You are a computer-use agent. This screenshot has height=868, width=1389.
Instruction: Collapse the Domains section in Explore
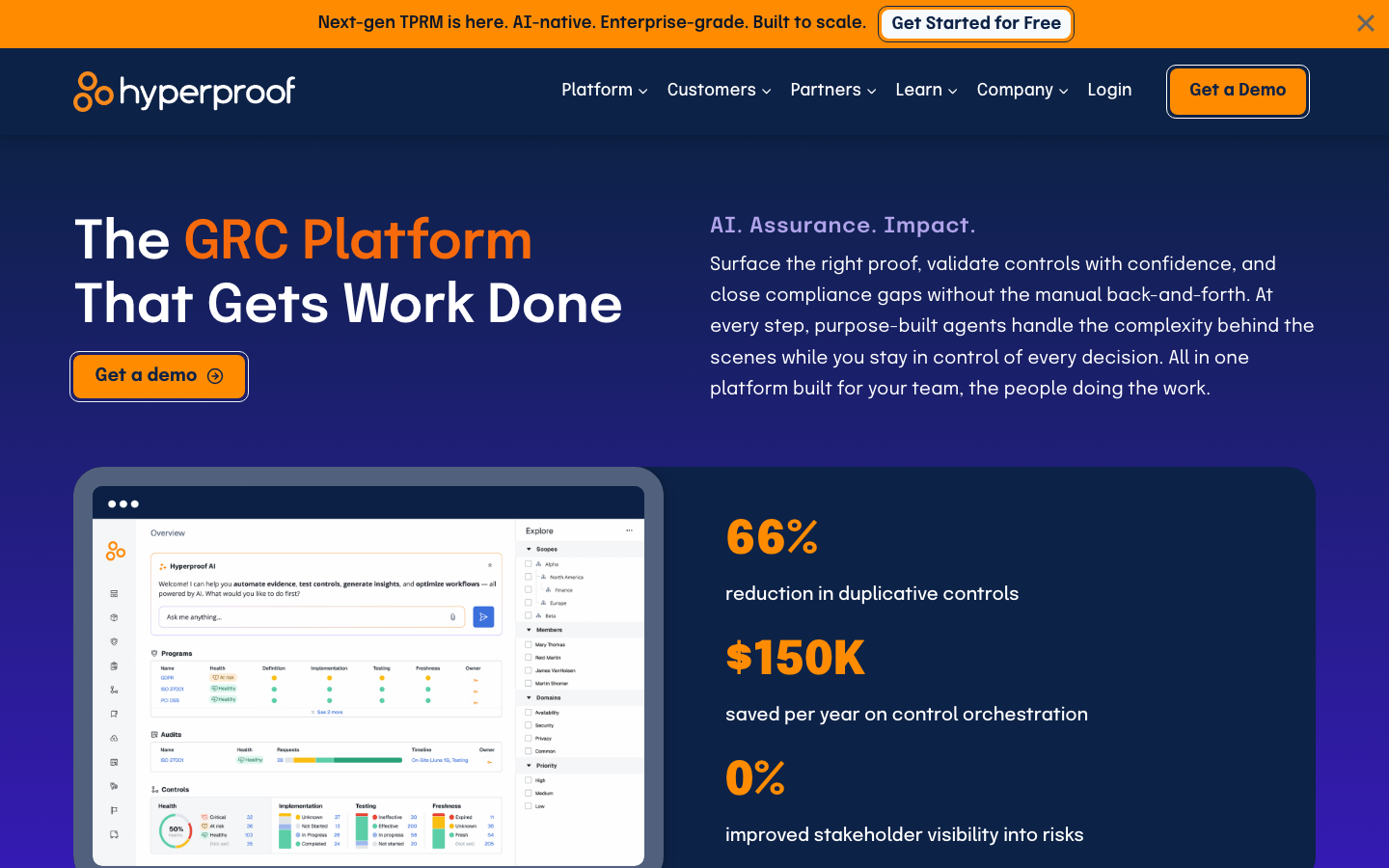[x=529, y=697]
